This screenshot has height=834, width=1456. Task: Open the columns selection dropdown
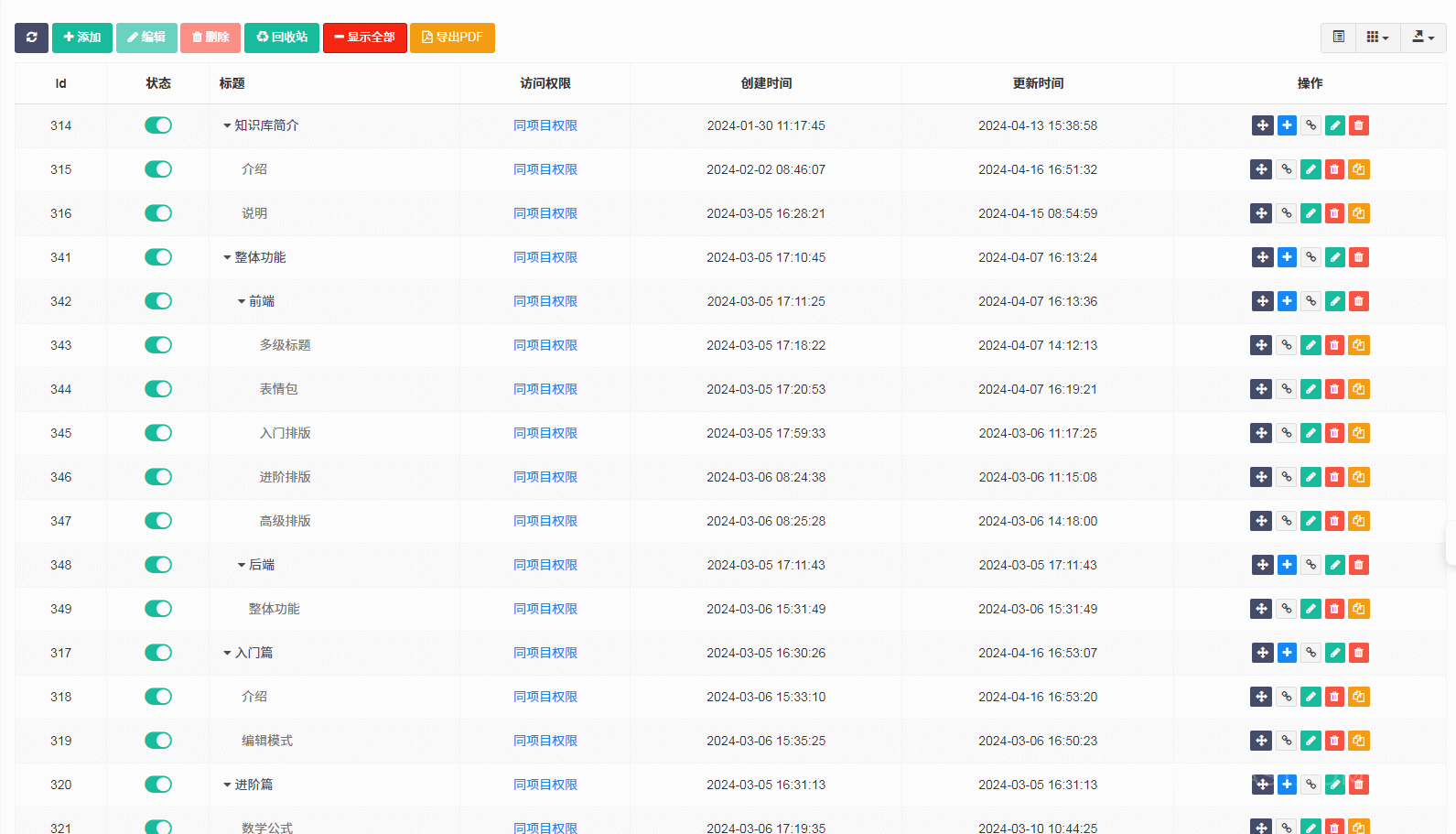point(1377,38)
